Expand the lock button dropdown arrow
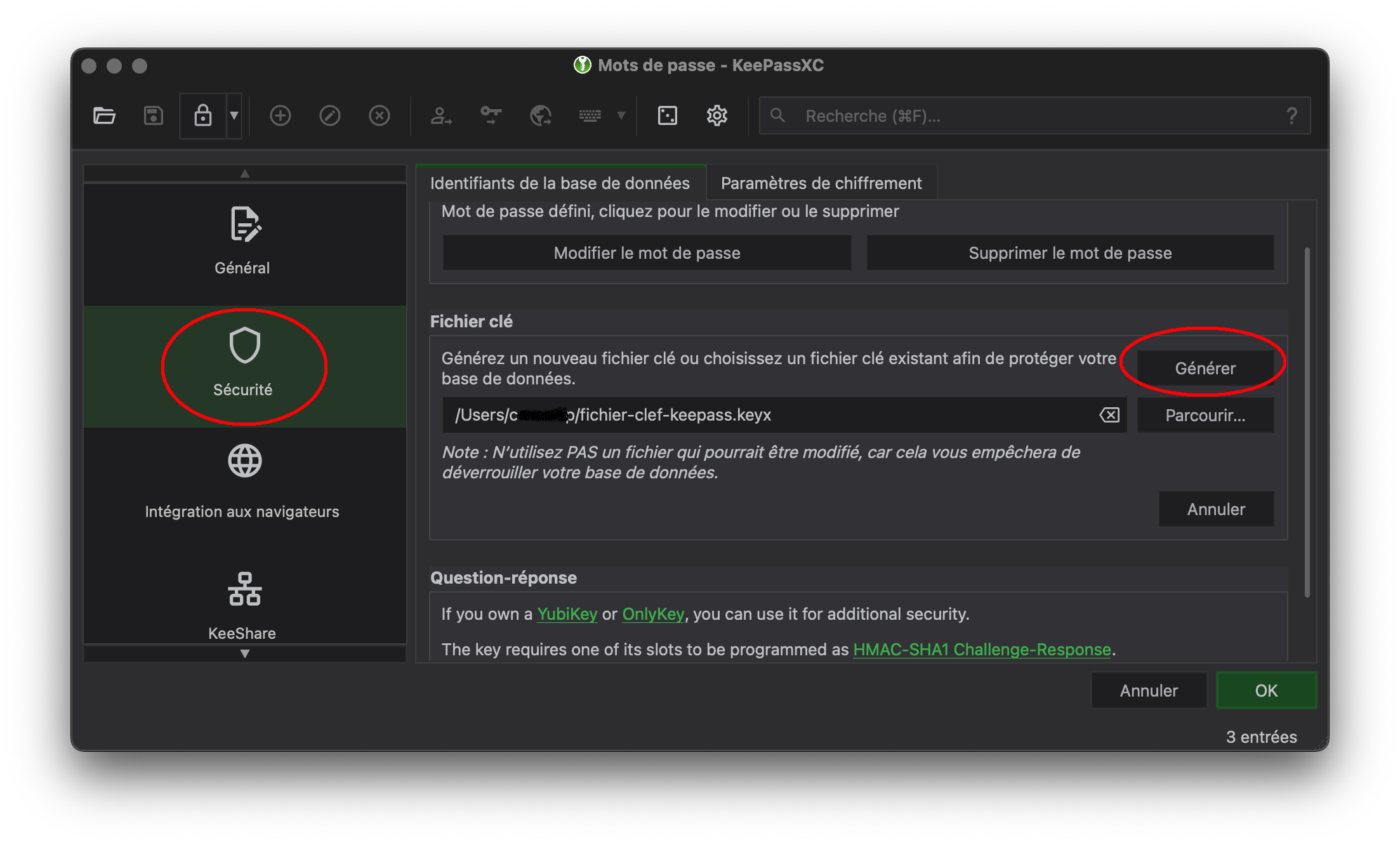Screen dimensions: 1400x845 pos(234,115)
